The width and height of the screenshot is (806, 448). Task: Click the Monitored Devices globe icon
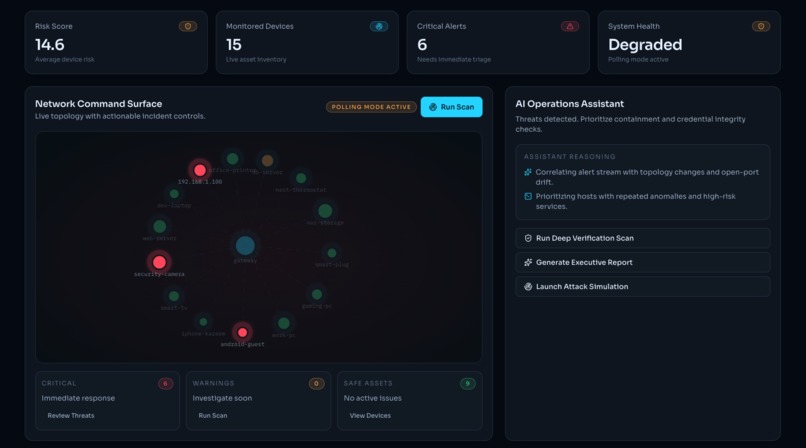pos(379,26)
